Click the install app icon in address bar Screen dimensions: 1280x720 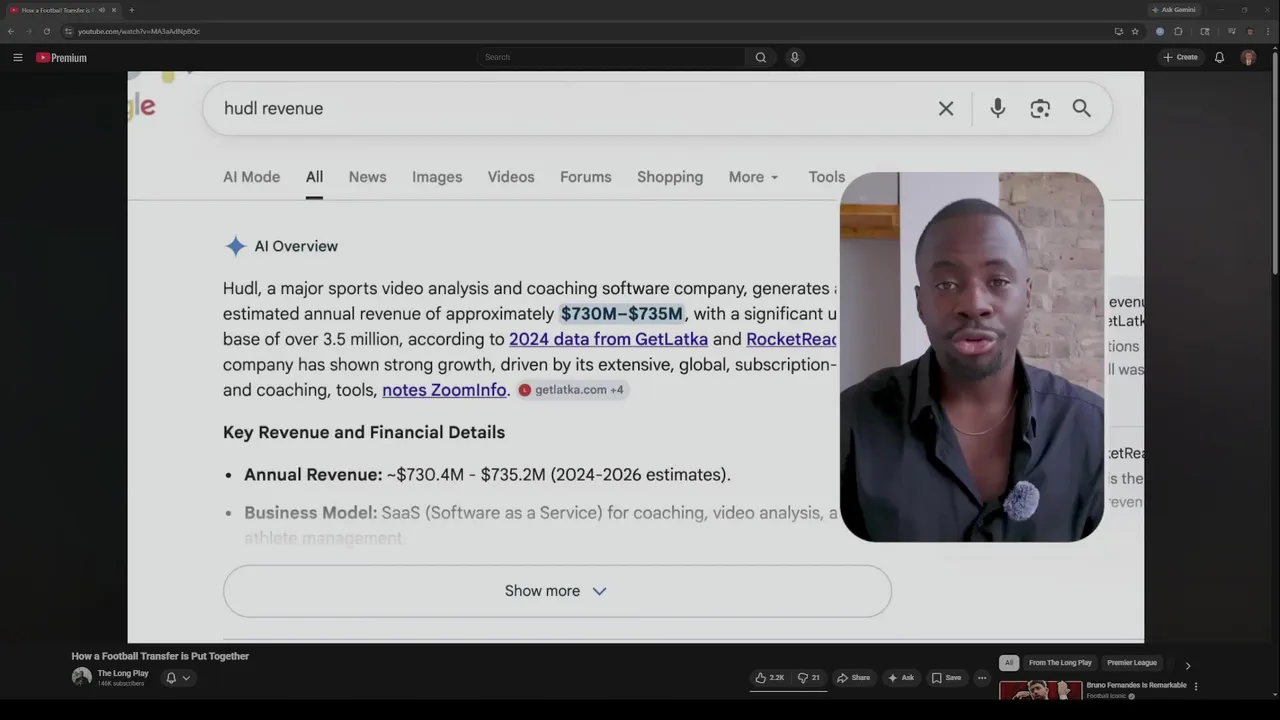coord(1118,31)
